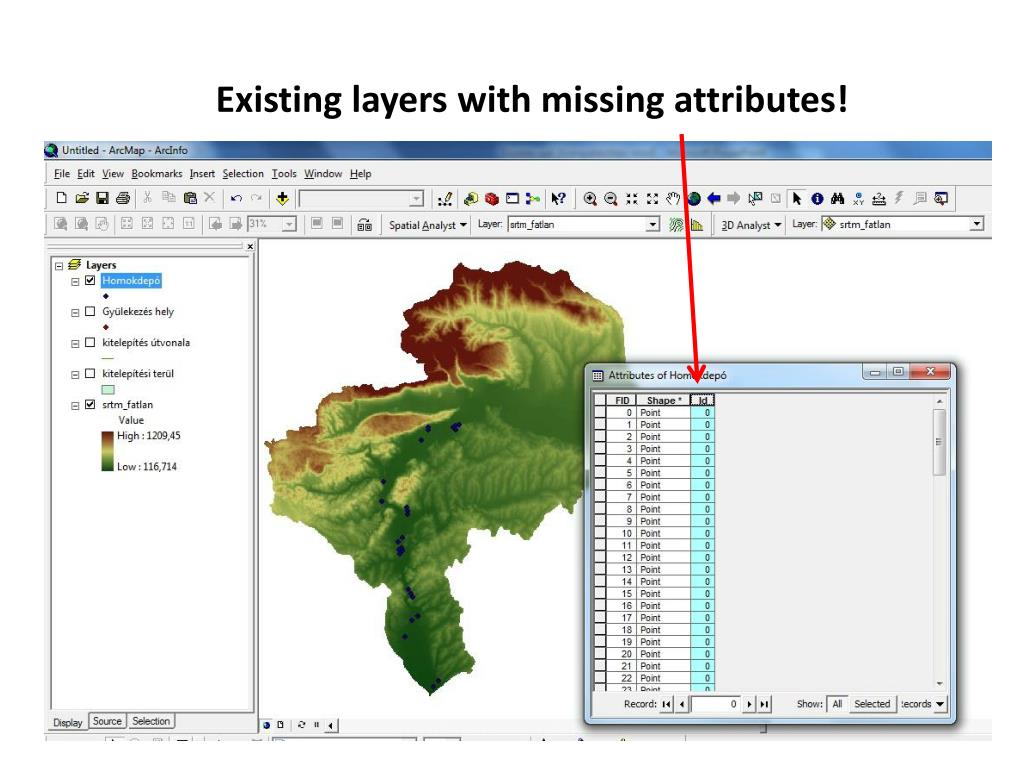Select row 12 using its row selector

click(600, 558)
